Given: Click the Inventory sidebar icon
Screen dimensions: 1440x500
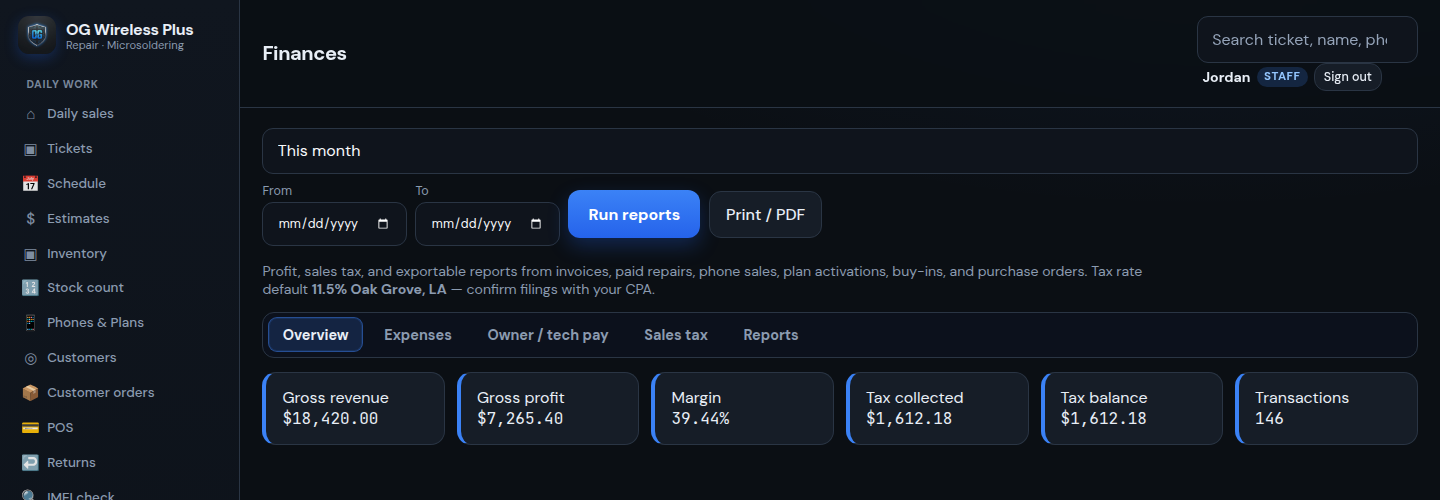Looking at the screenshot, I should tap(30, 254).
